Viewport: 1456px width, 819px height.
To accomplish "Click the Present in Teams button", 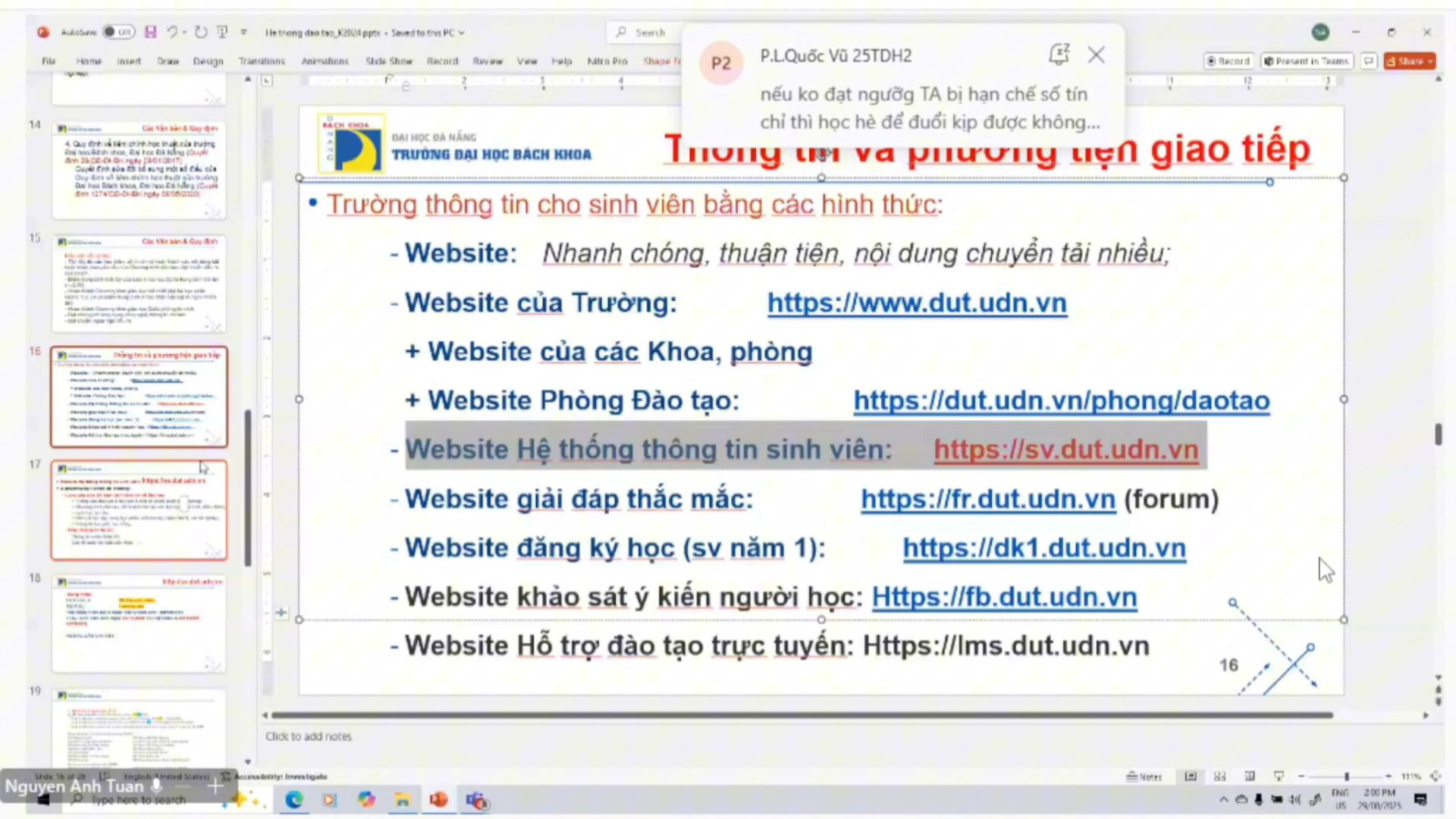I will pyautogui.click(x=1307, y=61).
